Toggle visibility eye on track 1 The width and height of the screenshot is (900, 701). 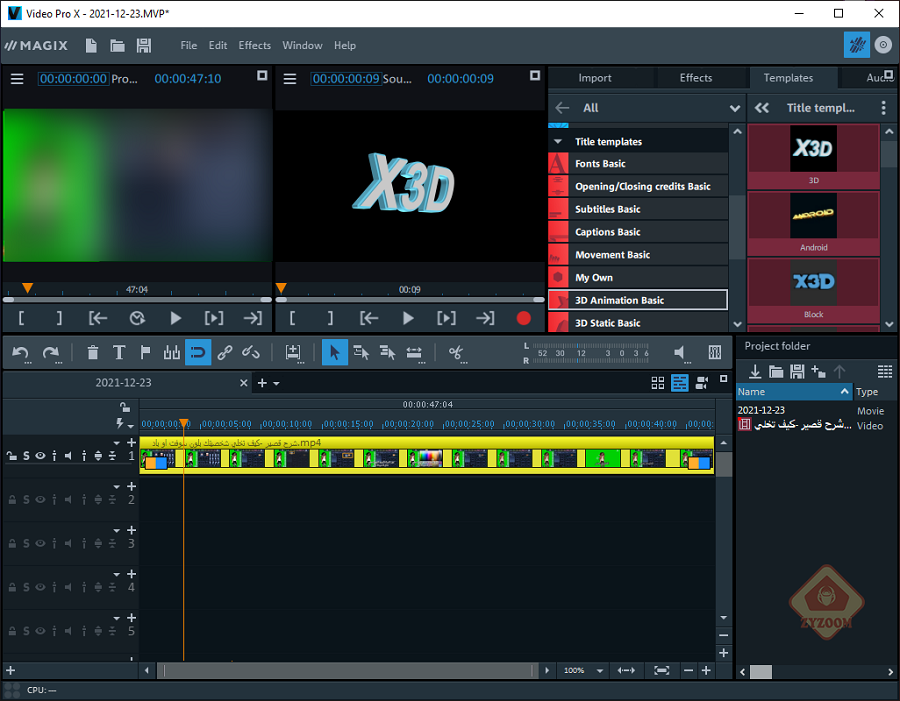[40, 456]
